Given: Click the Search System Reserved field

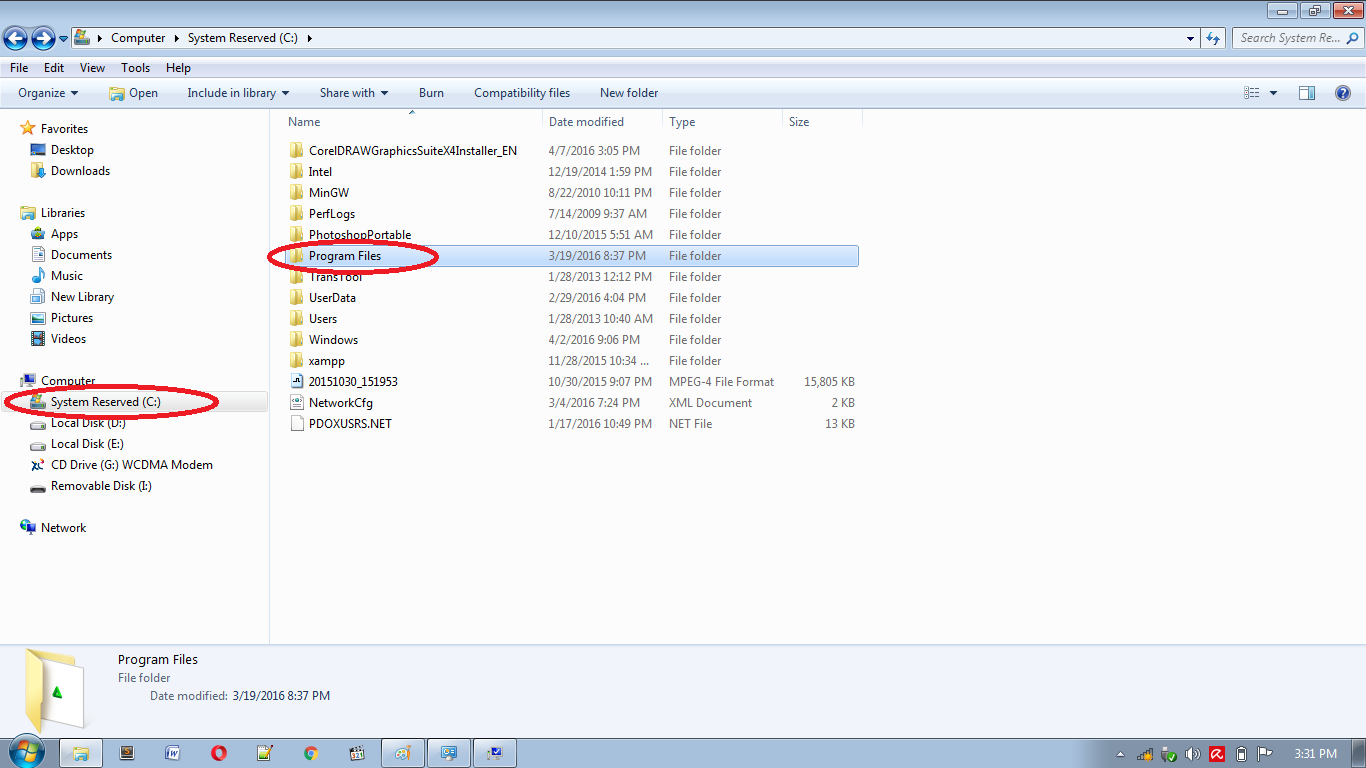Looking at the screenshot, I should [1296, 38].
